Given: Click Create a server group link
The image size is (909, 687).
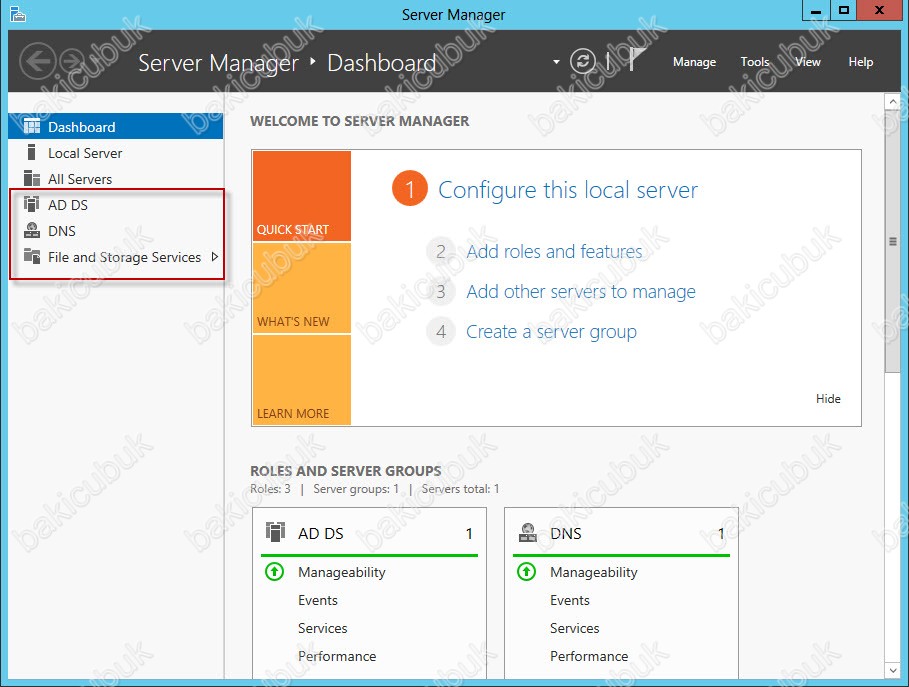Looking at the screenshot, I should (551, 332).
